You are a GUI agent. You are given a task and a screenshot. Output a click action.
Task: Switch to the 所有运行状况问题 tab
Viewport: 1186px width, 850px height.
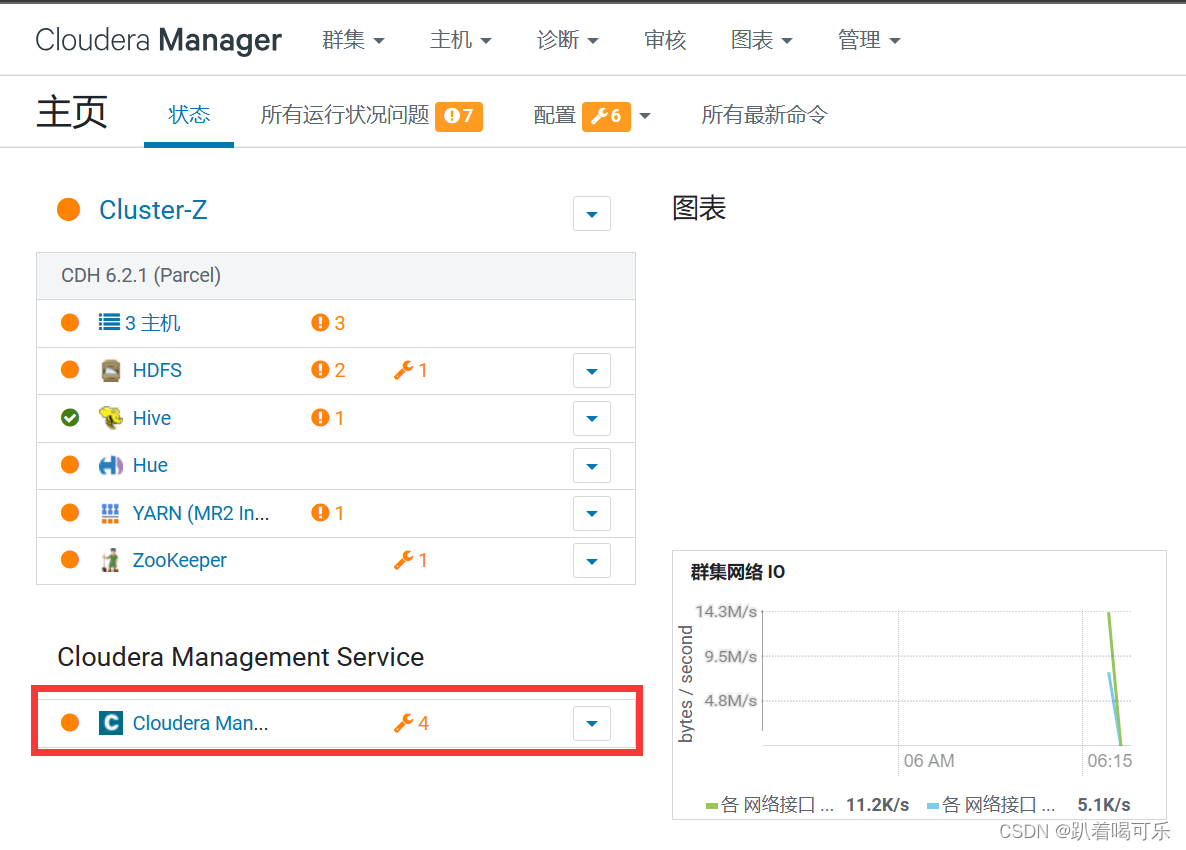(x=345, y=115)
